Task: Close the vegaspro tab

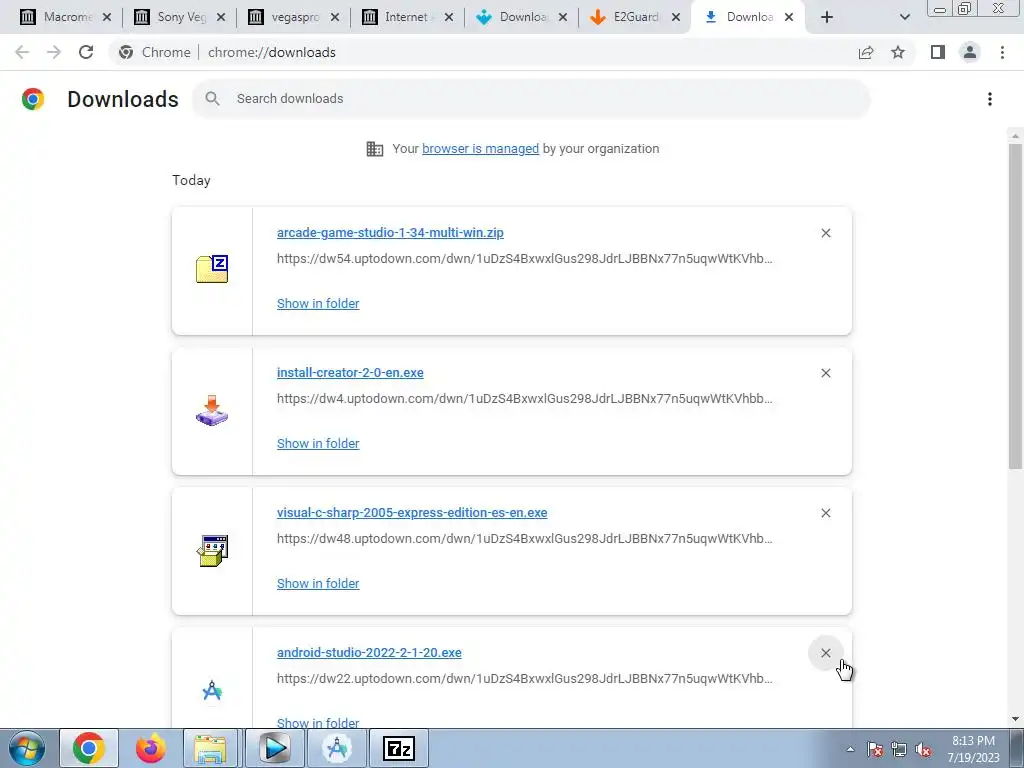Action: (334, 18)
